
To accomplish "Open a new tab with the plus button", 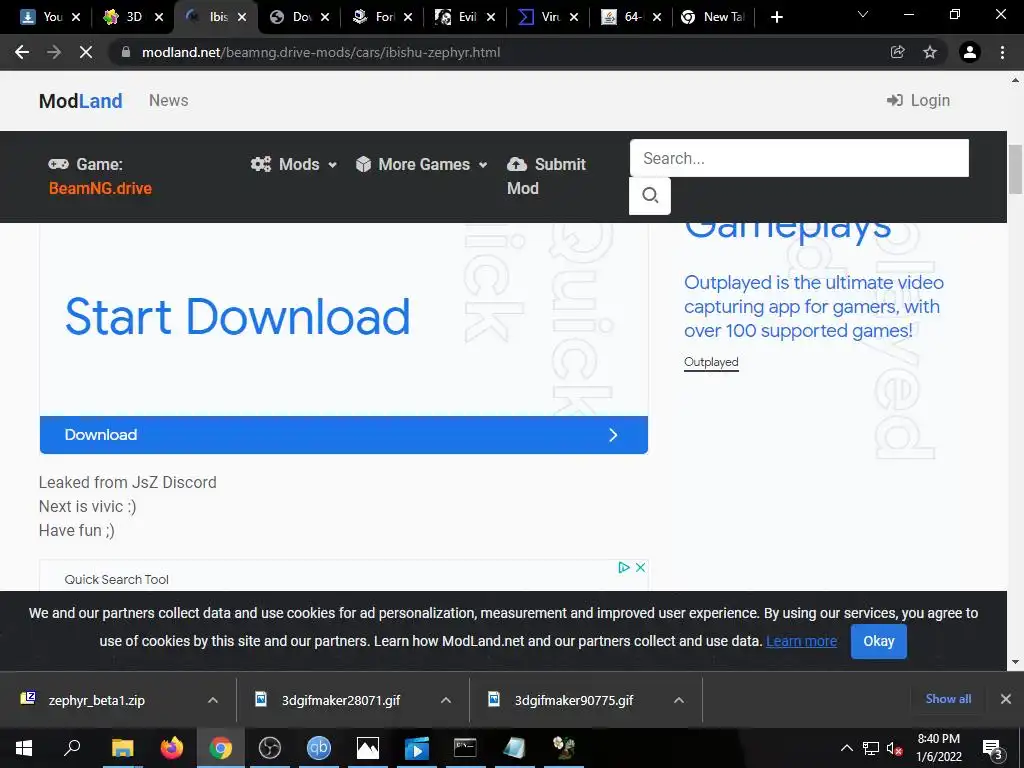I will (776, 17).
